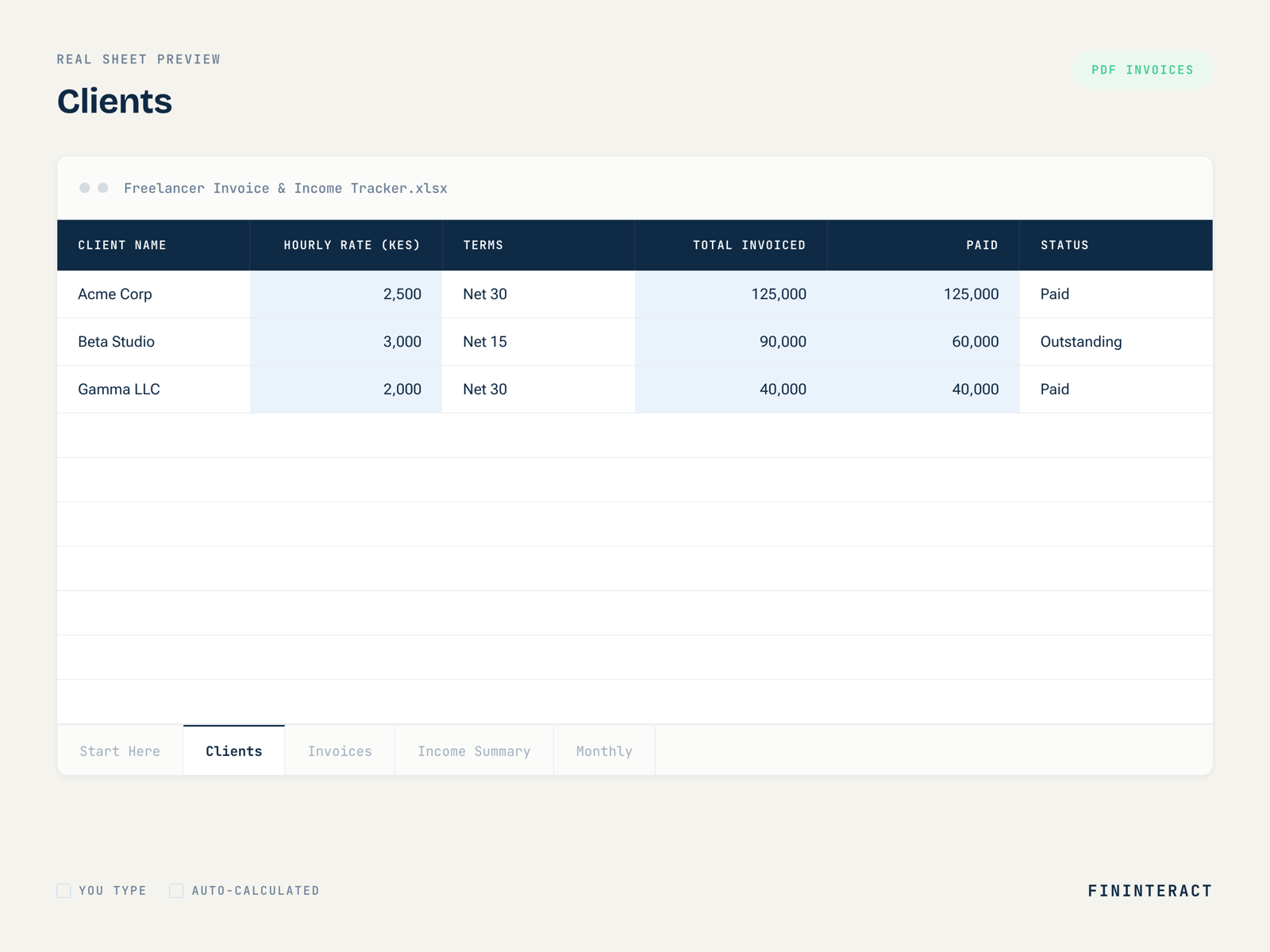Select Acme Corp total invoiced 125,000

pos(731,294)
